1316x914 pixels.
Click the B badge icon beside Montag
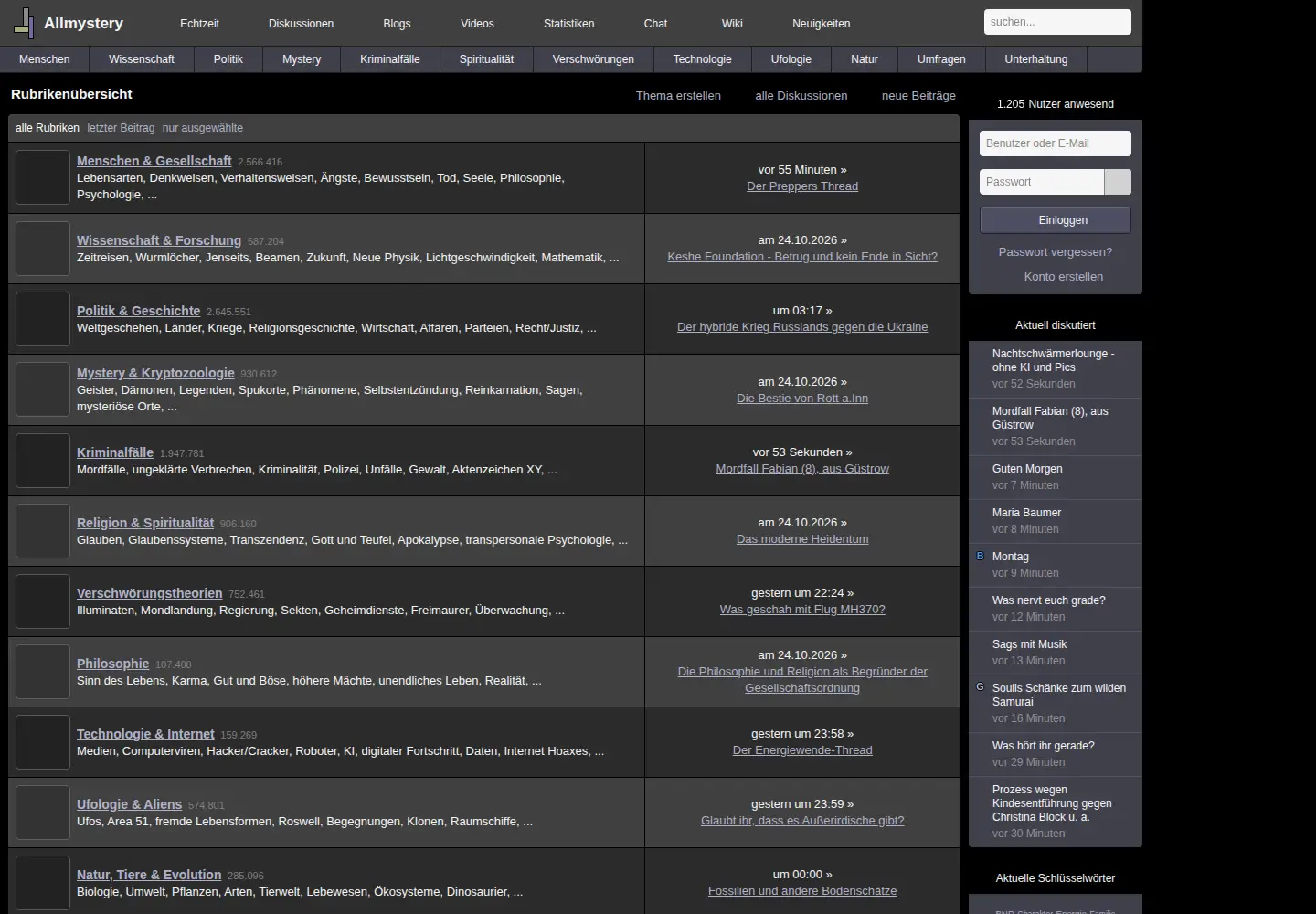click(x=981, y=556)
